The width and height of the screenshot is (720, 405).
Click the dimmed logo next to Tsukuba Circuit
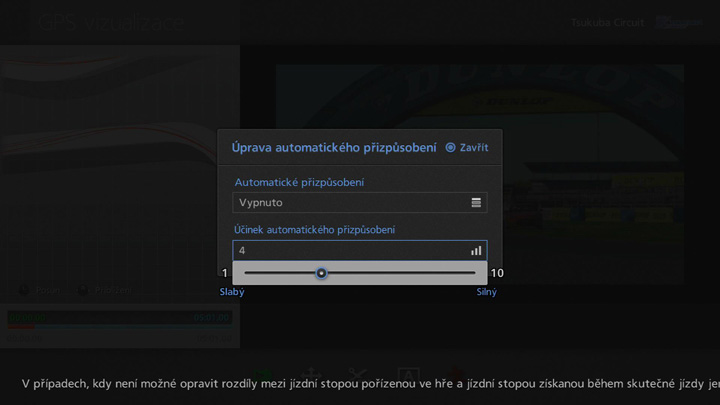[x=671, y=22]
